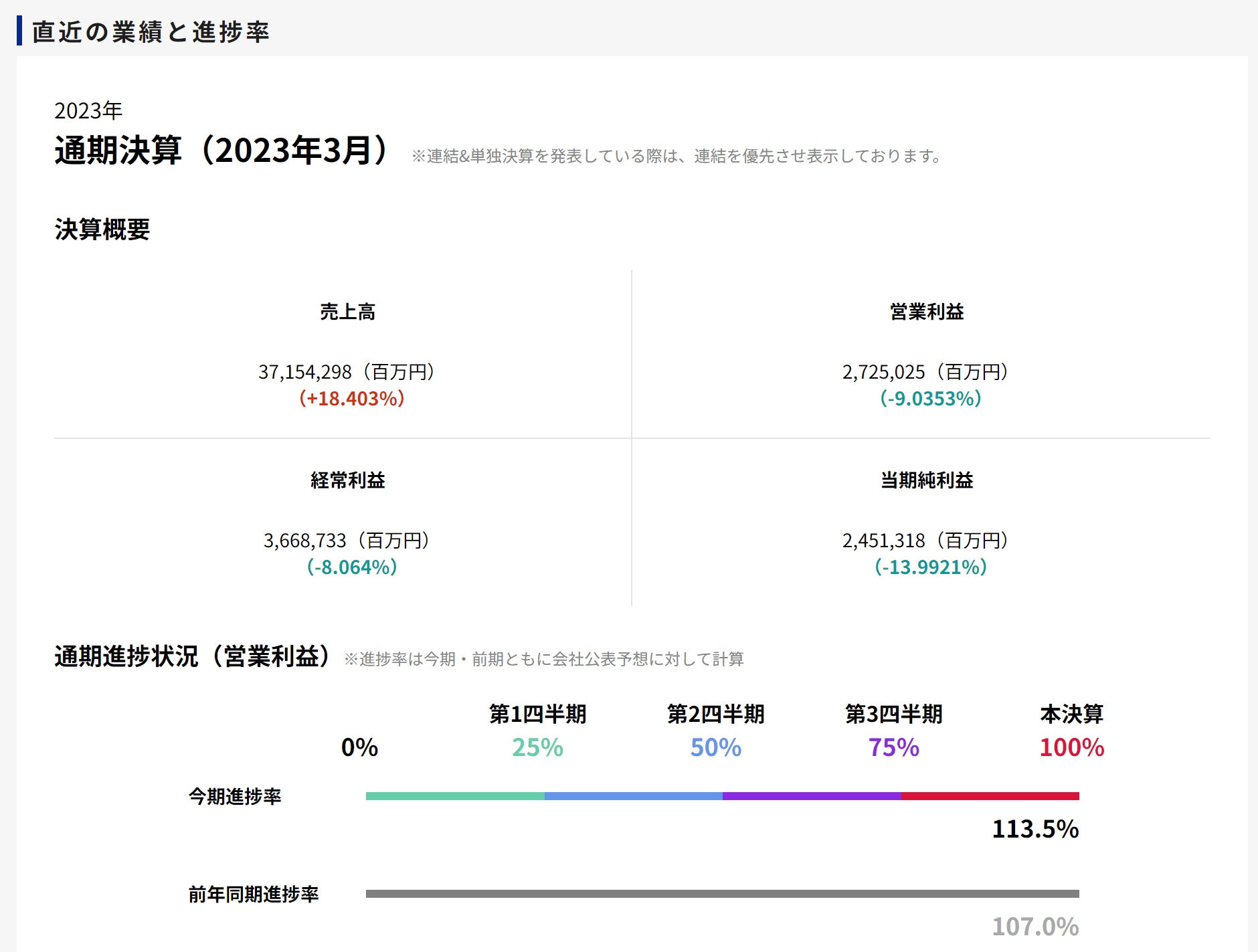The height and width of the screenshot is (952, 1258).
Task: Click the 通期決算（2023年3月） title
Action: coord(221,151)
